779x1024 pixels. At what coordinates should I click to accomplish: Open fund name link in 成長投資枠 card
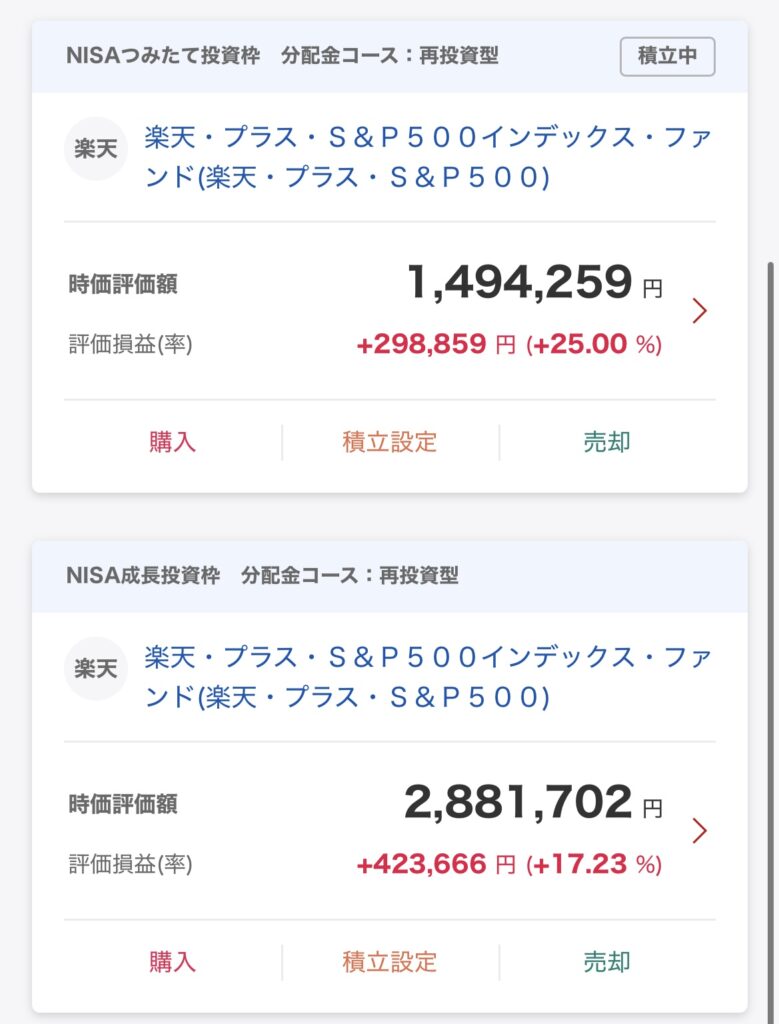427,677
